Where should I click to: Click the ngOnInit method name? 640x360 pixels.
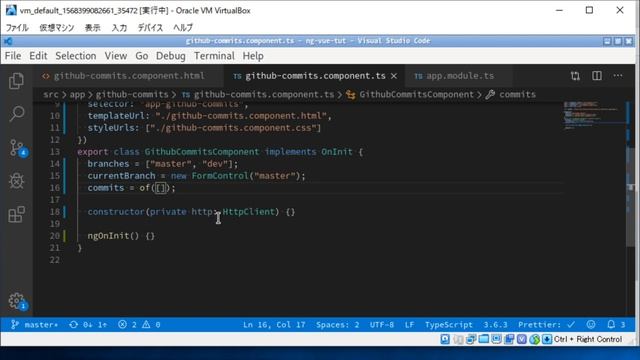click(108, 236)
